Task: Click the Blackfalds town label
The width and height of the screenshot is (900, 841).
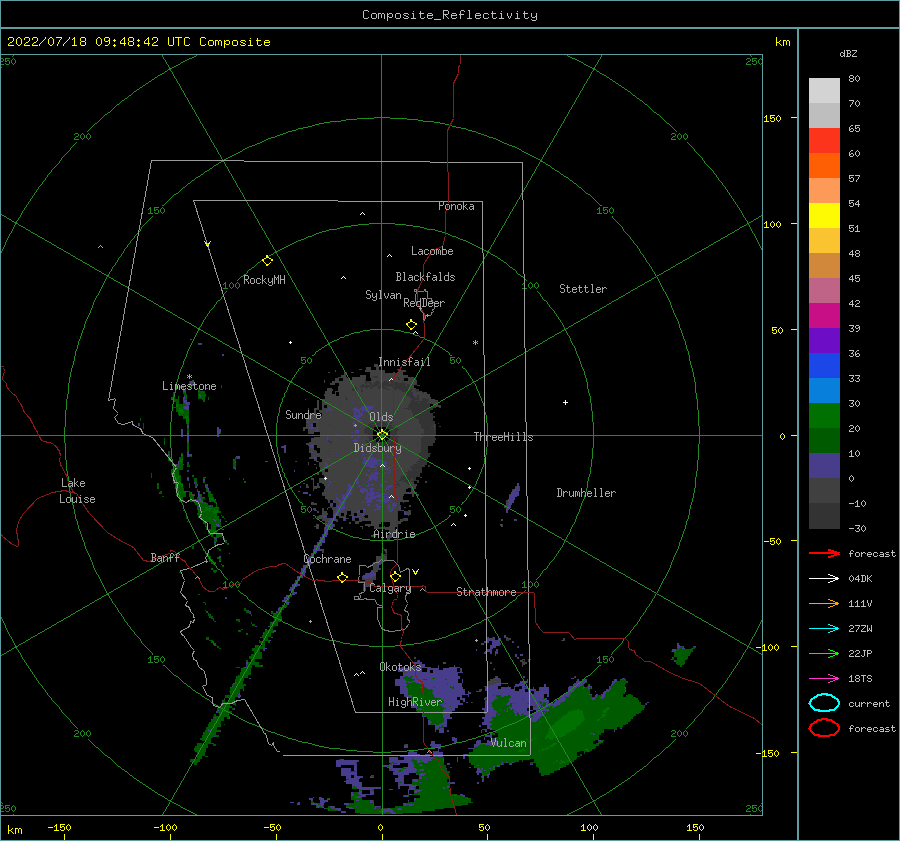Action: click(x=425, y=277)
